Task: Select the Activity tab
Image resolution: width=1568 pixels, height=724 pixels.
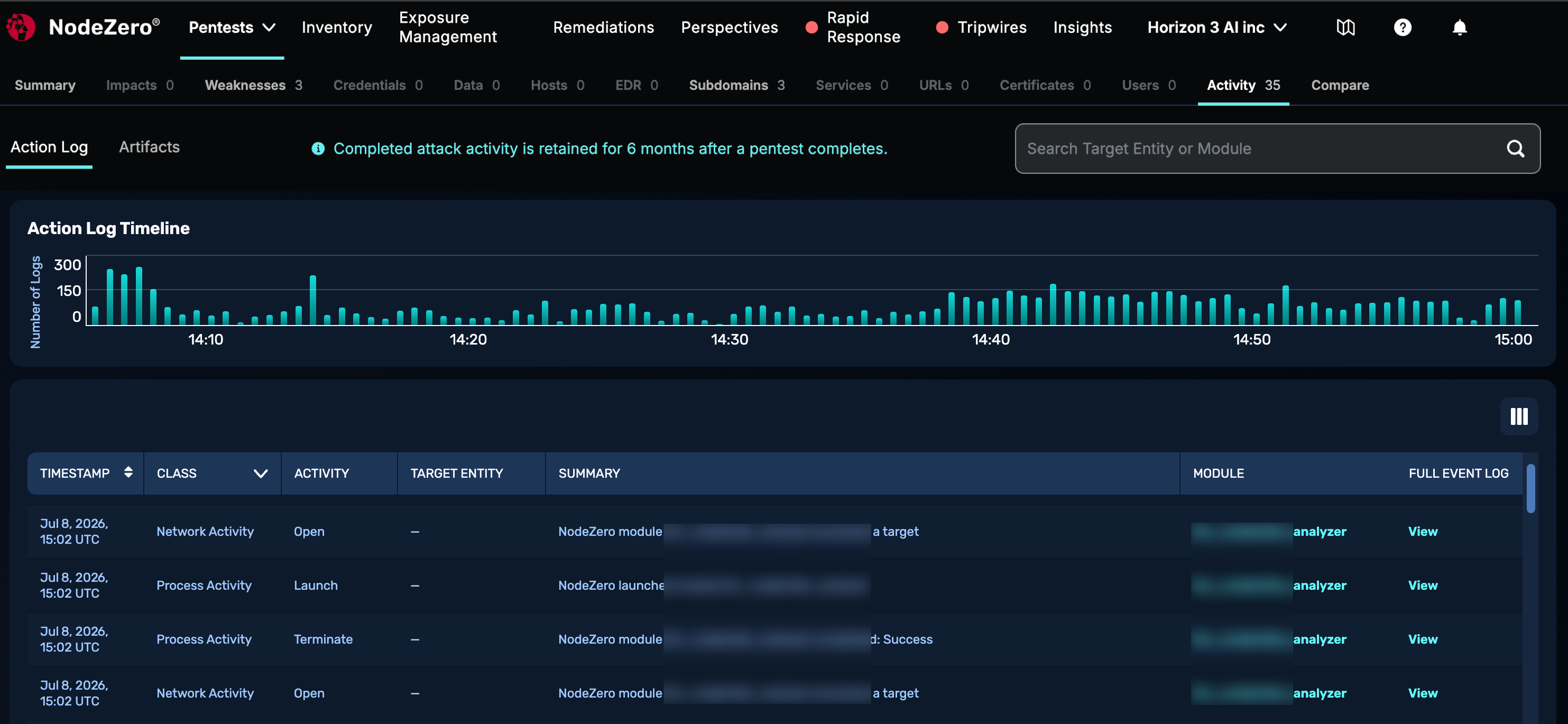Action: pyautogui.click(x=1243, y=85)
